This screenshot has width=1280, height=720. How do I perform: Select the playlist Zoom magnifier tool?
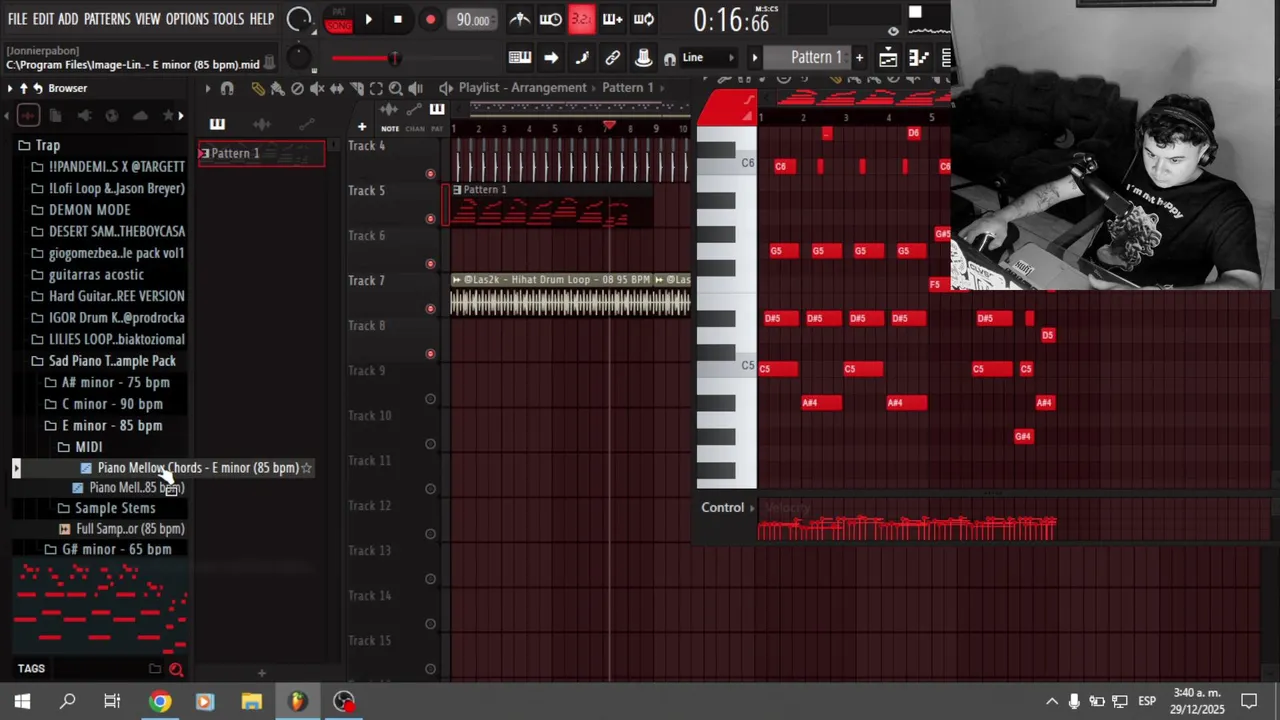coord(396,88)
